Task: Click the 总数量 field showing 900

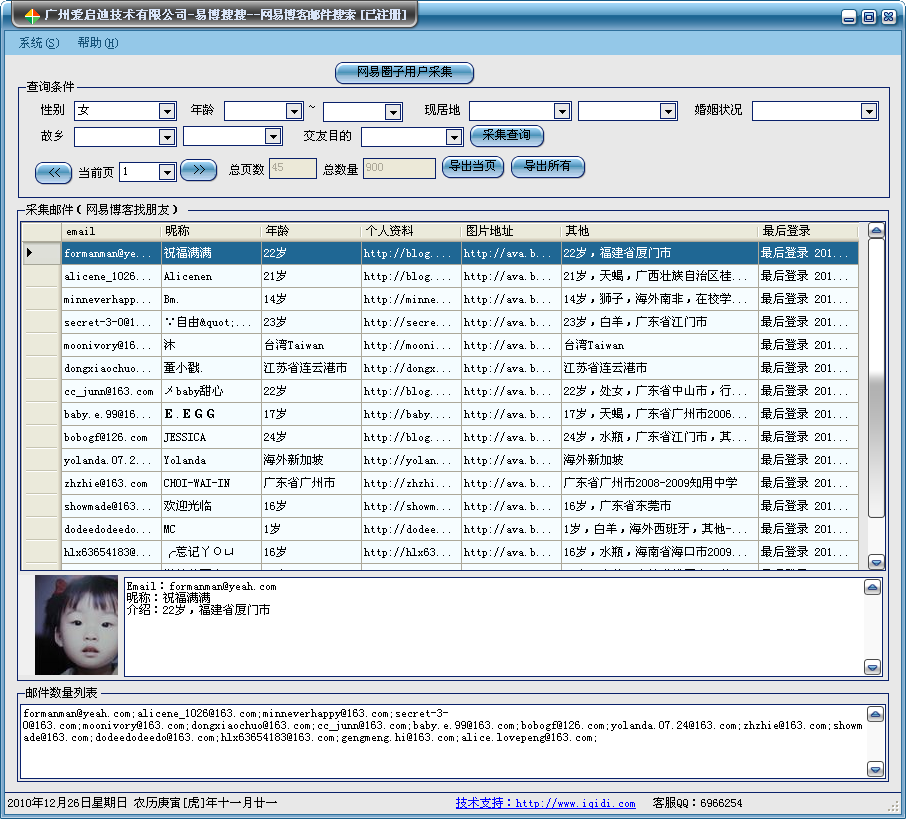Action: (x=399, y=168)
